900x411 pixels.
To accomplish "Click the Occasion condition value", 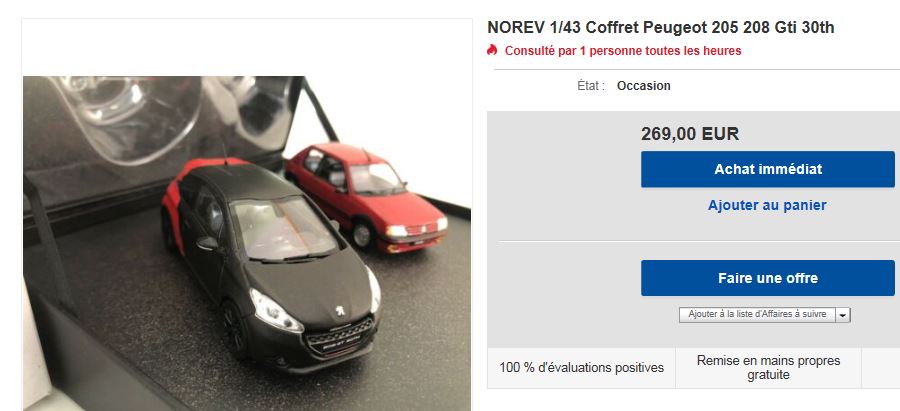I will [643, 86].
